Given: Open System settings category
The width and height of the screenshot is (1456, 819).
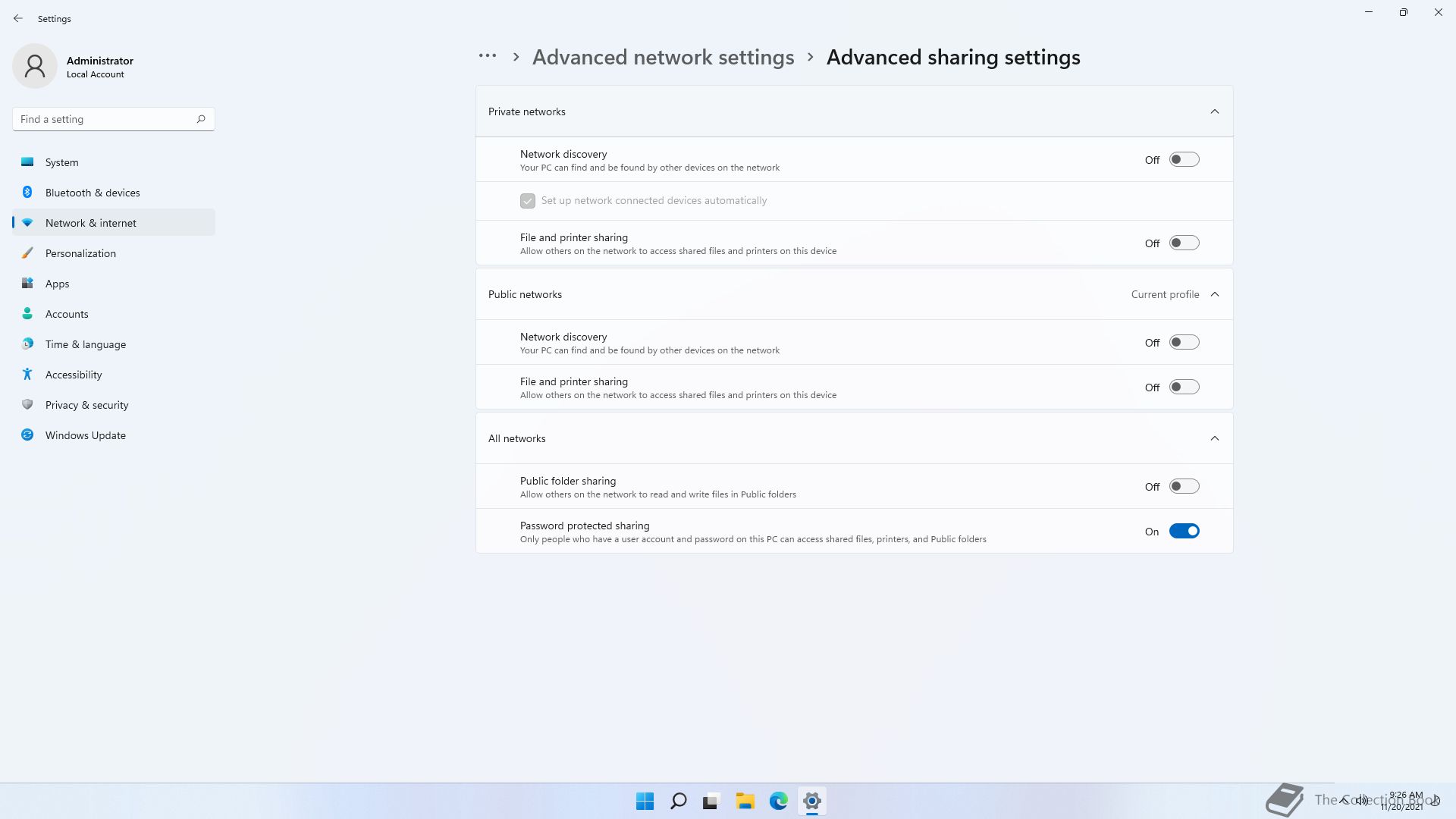Looking at the screenshot, I should pos(114,162).
